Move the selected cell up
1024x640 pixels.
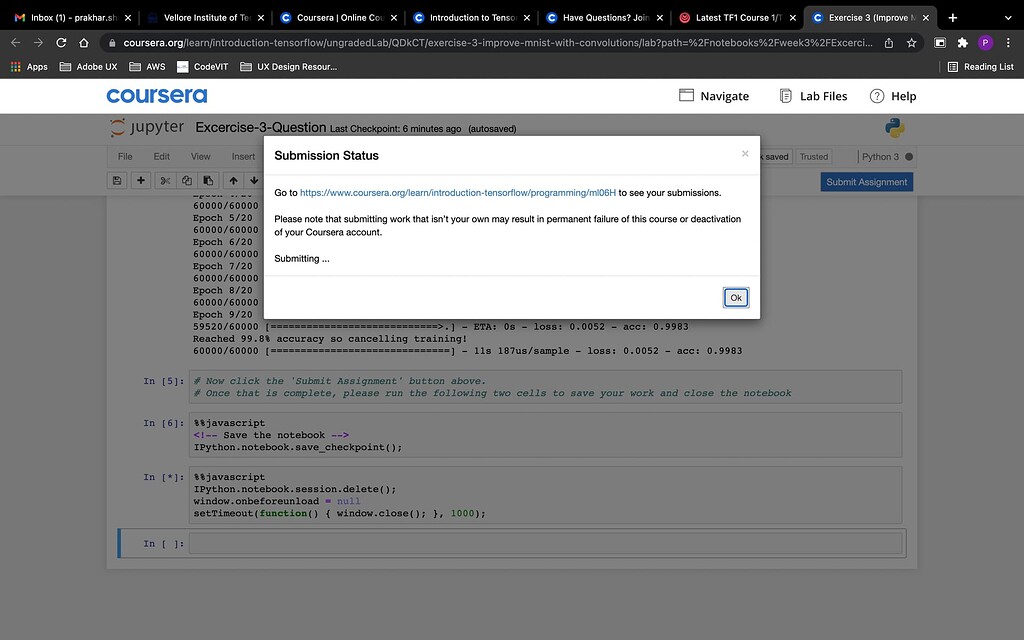[233, 180]
